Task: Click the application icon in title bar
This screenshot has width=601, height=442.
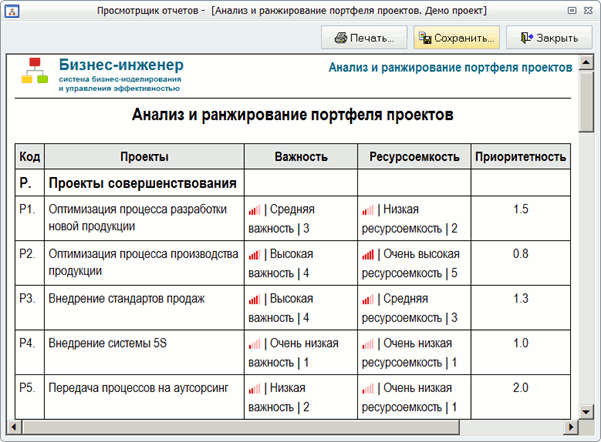Action: pyautogui.click(x=12, y=11)
